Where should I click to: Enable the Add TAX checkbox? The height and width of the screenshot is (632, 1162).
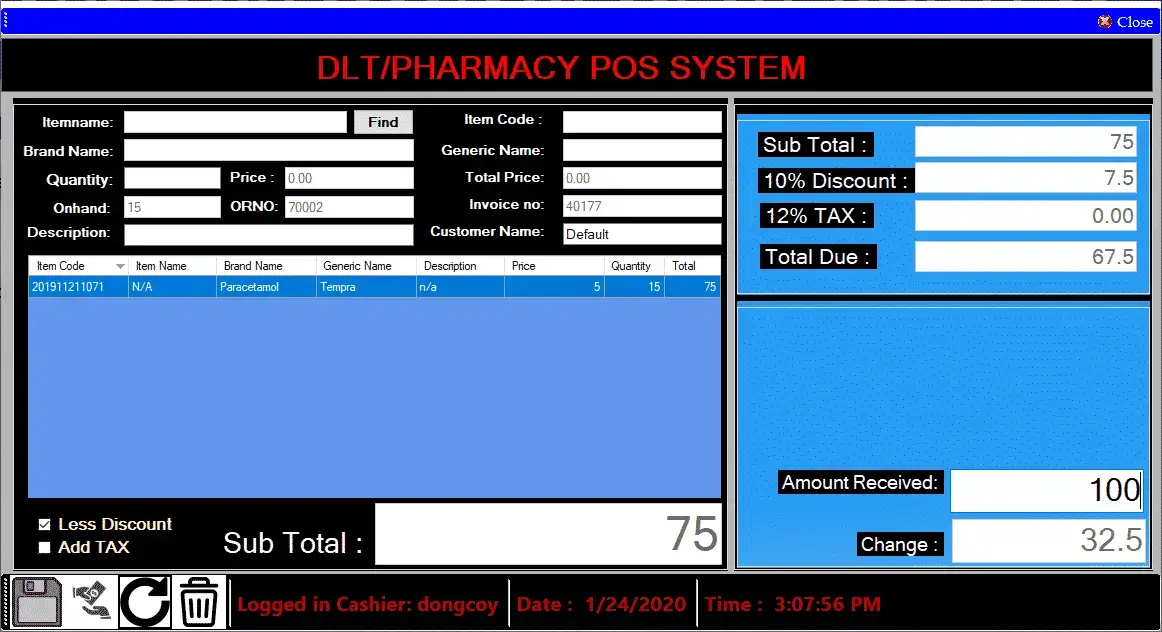tap(44, 547)
